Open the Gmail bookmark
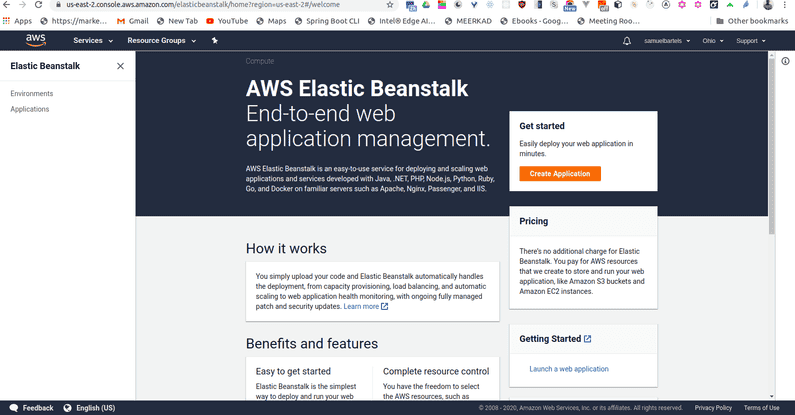 [132, 21]
